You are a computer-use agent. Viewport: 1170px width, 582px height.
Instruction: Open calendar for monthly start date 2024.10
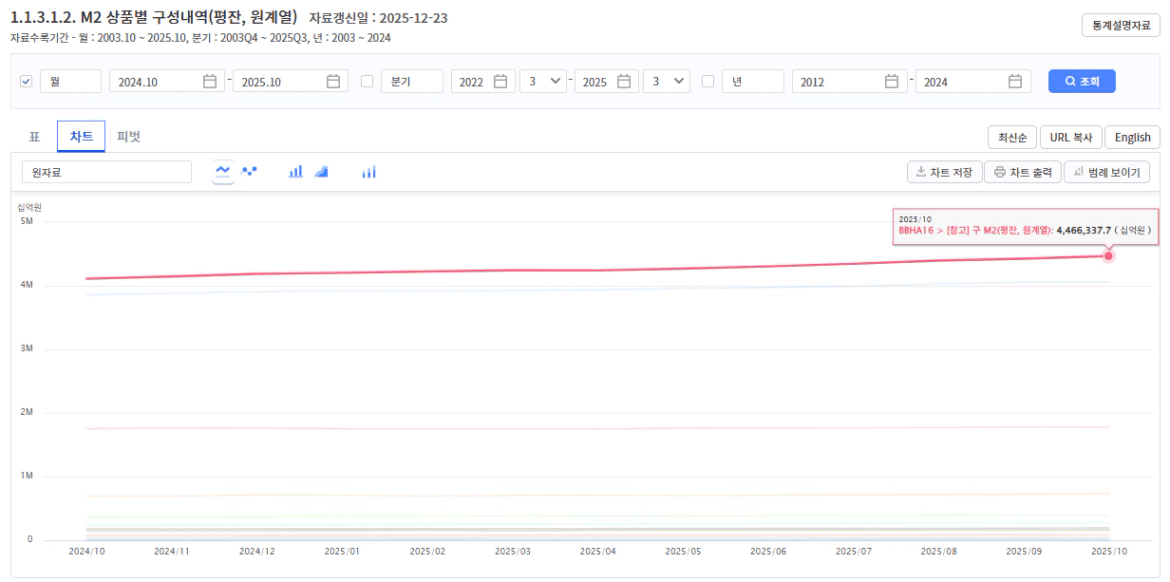[209, 82]
